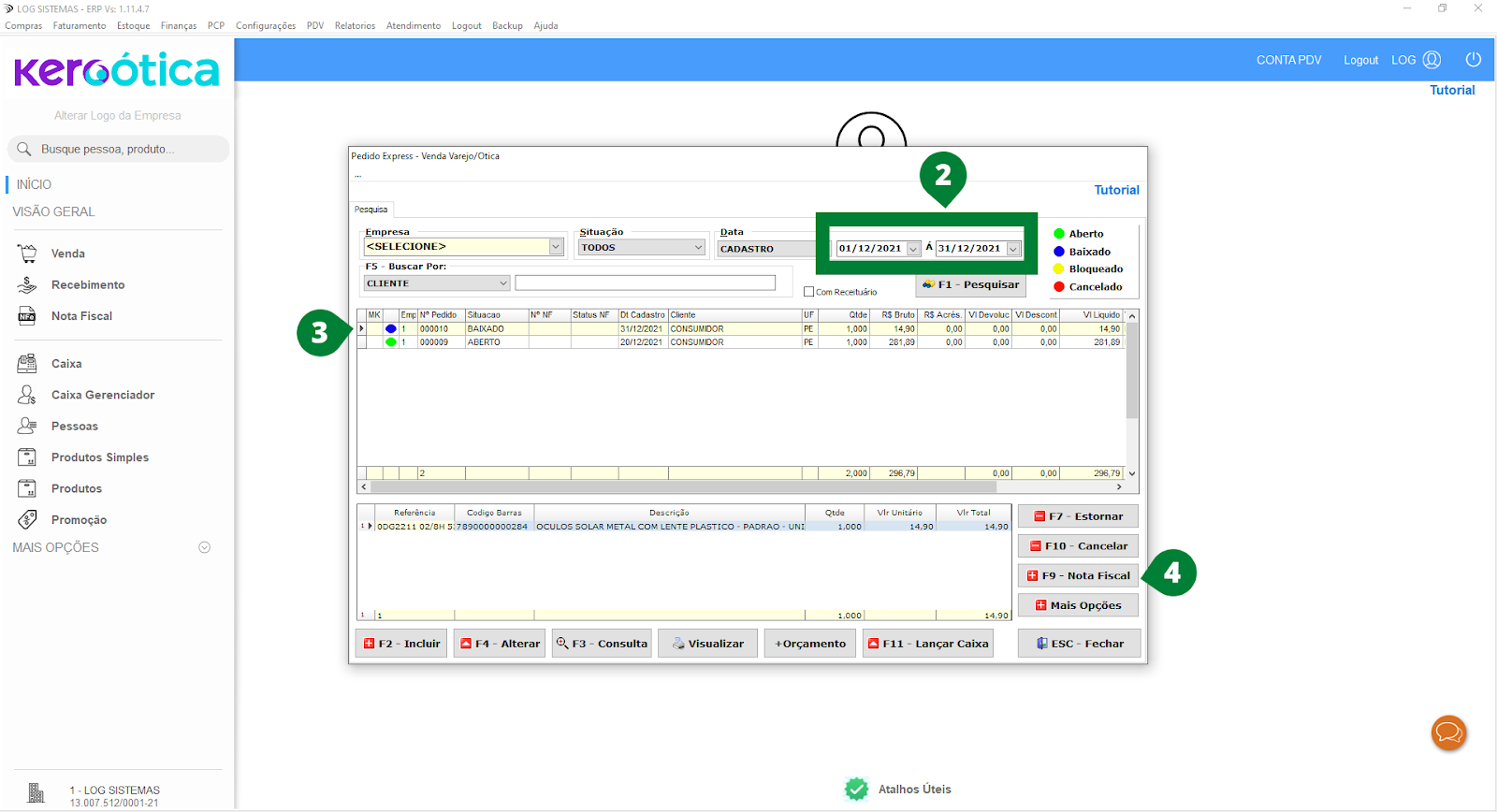Open the Finanças menu
This screenshot has width=1497, height=812.
pos(179,26)
